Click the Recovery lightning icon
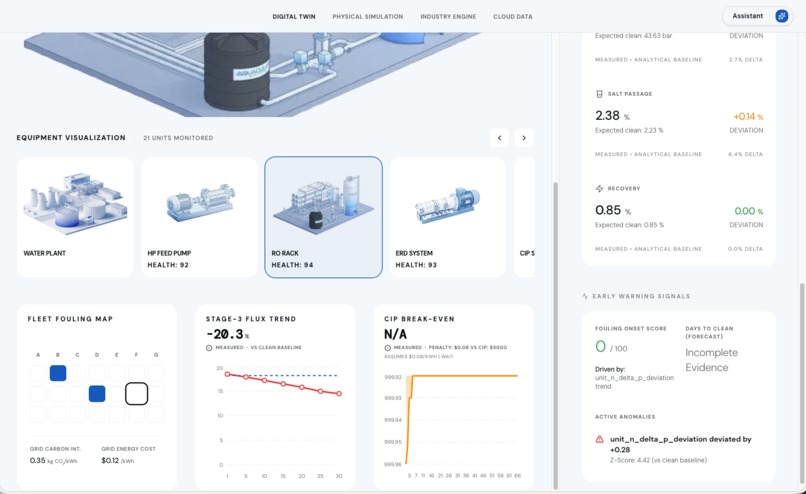This screenshot has width=806, height=494. [599, 189]
